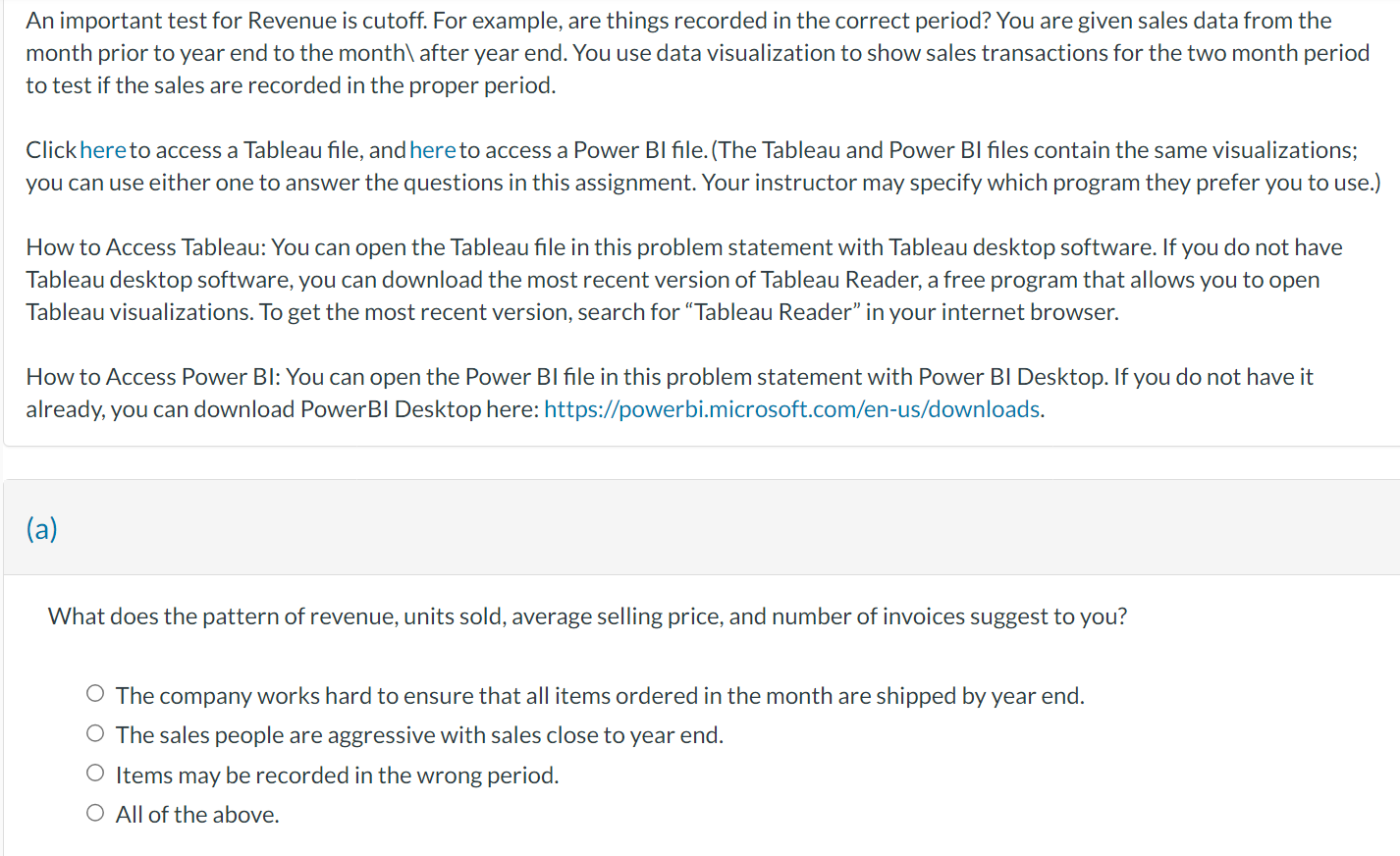Click answer text "Items may be recorded in the wrong period."
Image resolution: width=1400 pixels, height=856 pixels.
[338, 776]
